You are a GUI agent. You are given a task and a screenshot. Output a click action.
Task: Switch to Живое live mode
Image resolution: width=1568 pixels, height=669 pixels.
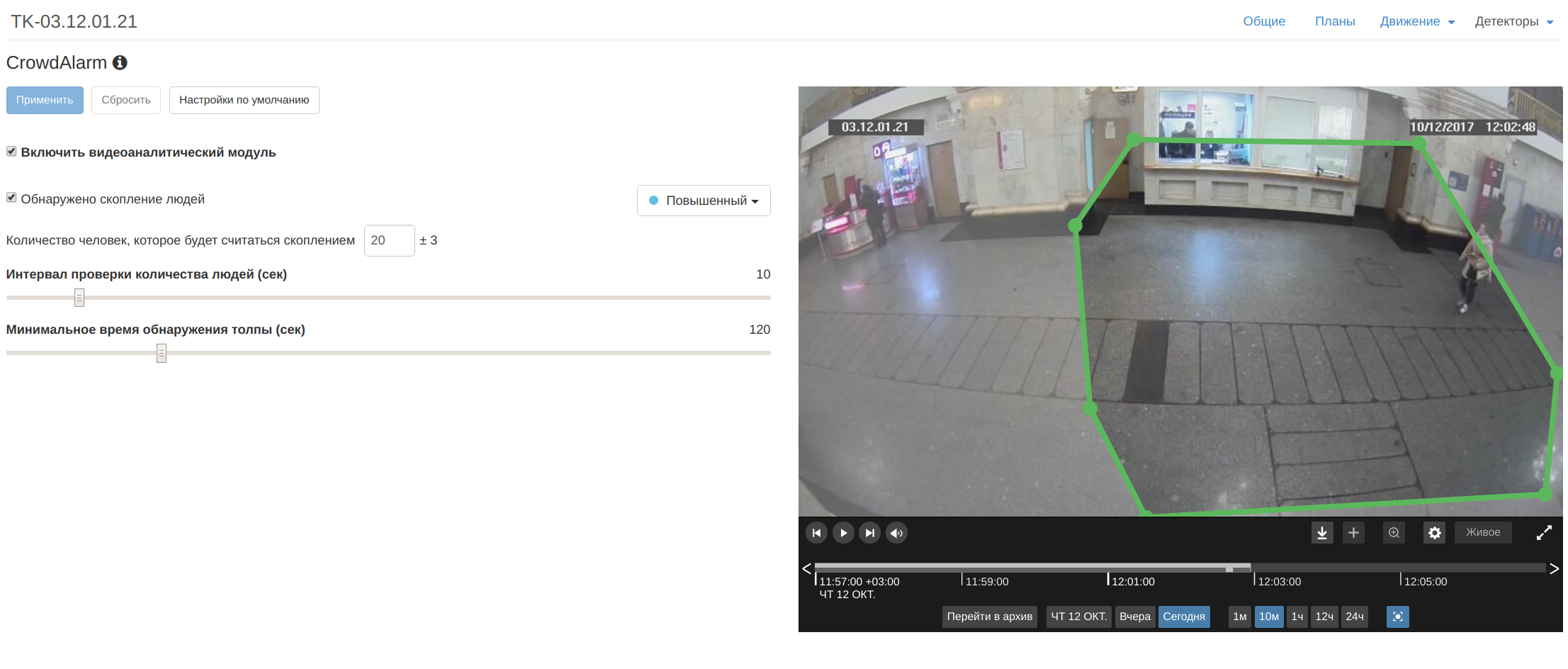(1483, 532)
